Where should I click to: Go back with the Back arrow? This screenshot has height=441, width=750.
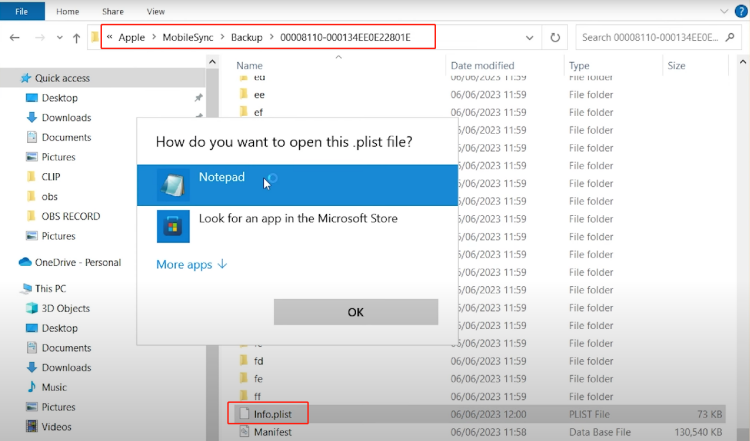(x=15, y=37)
